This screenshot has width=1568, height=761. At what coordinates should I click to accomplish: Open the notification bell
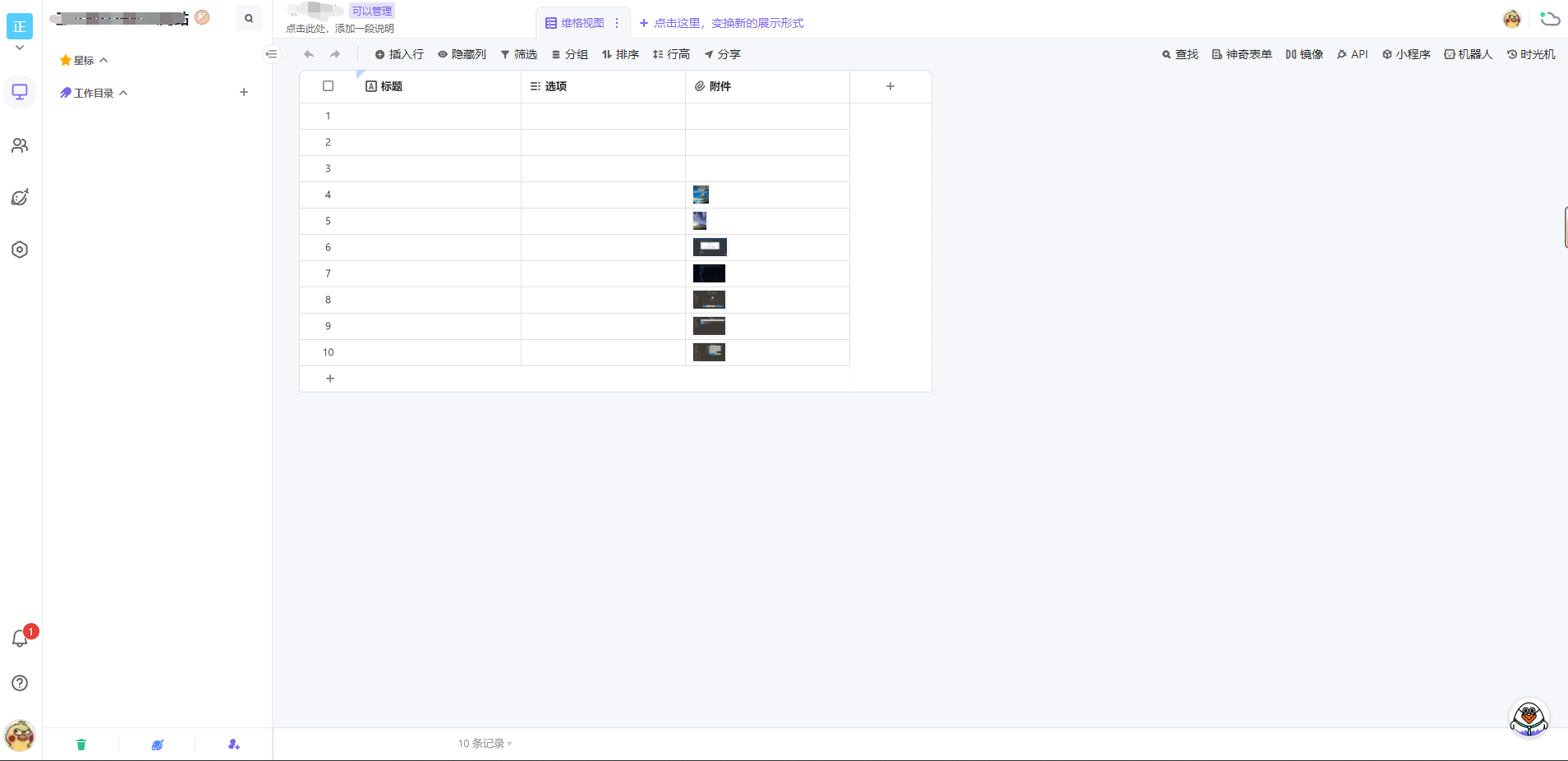20,639
